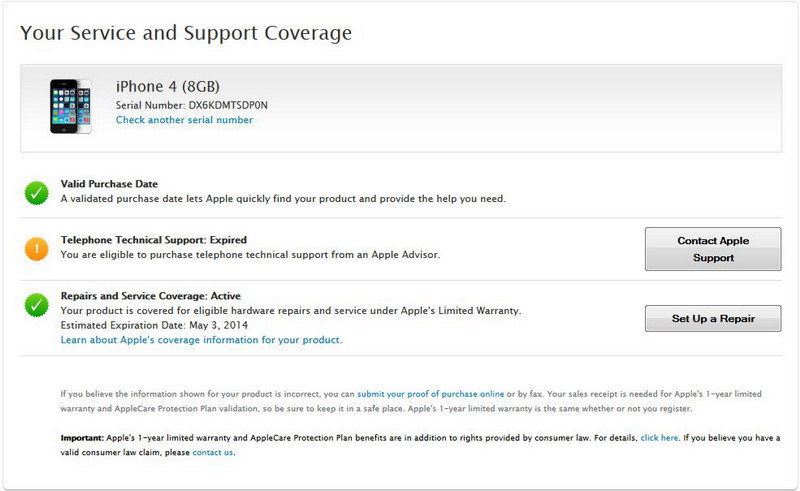Open Learn about Apple's coverage information link

pos(201,340)
